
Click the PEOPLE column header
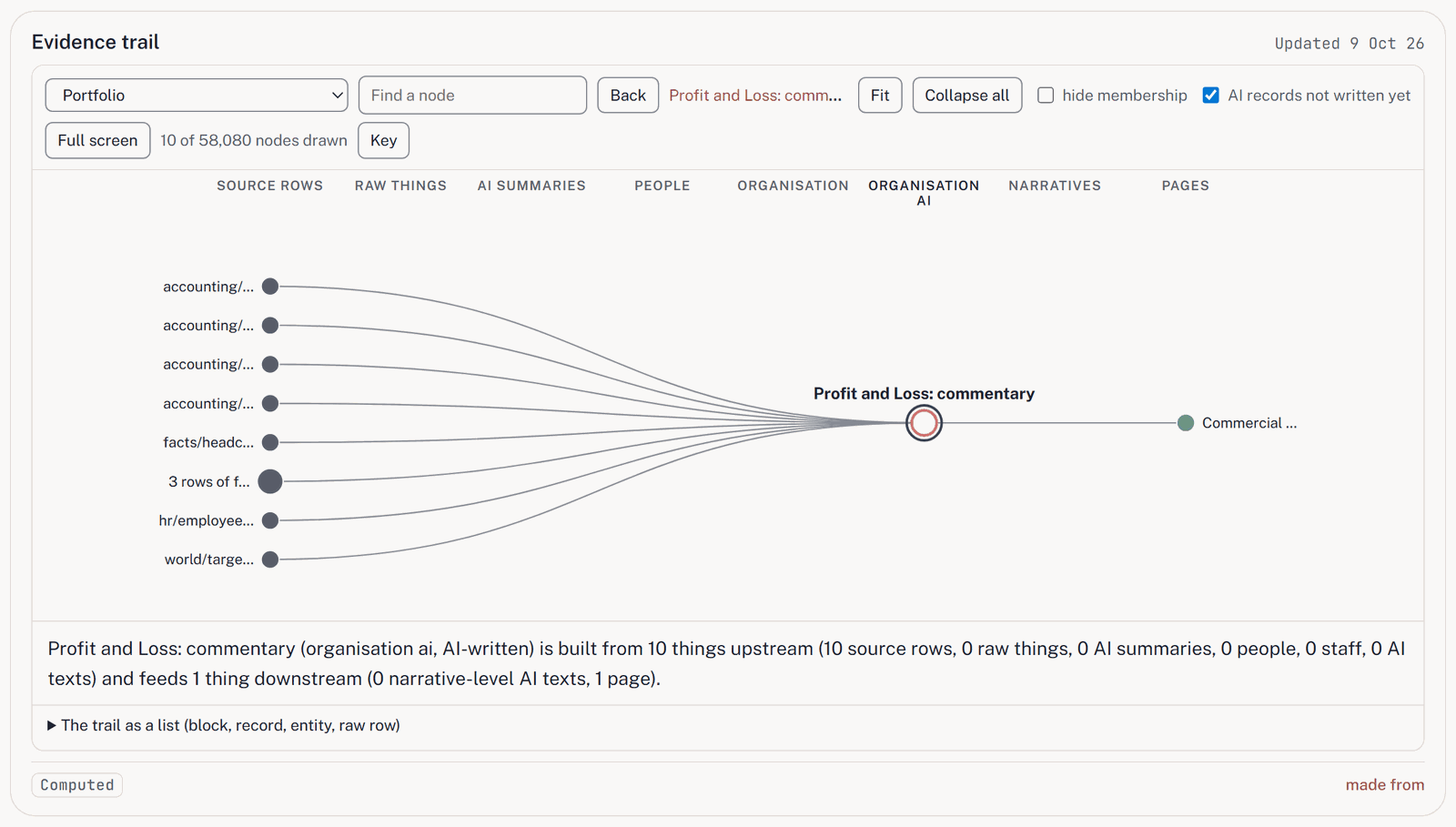(x=662, y=186)
